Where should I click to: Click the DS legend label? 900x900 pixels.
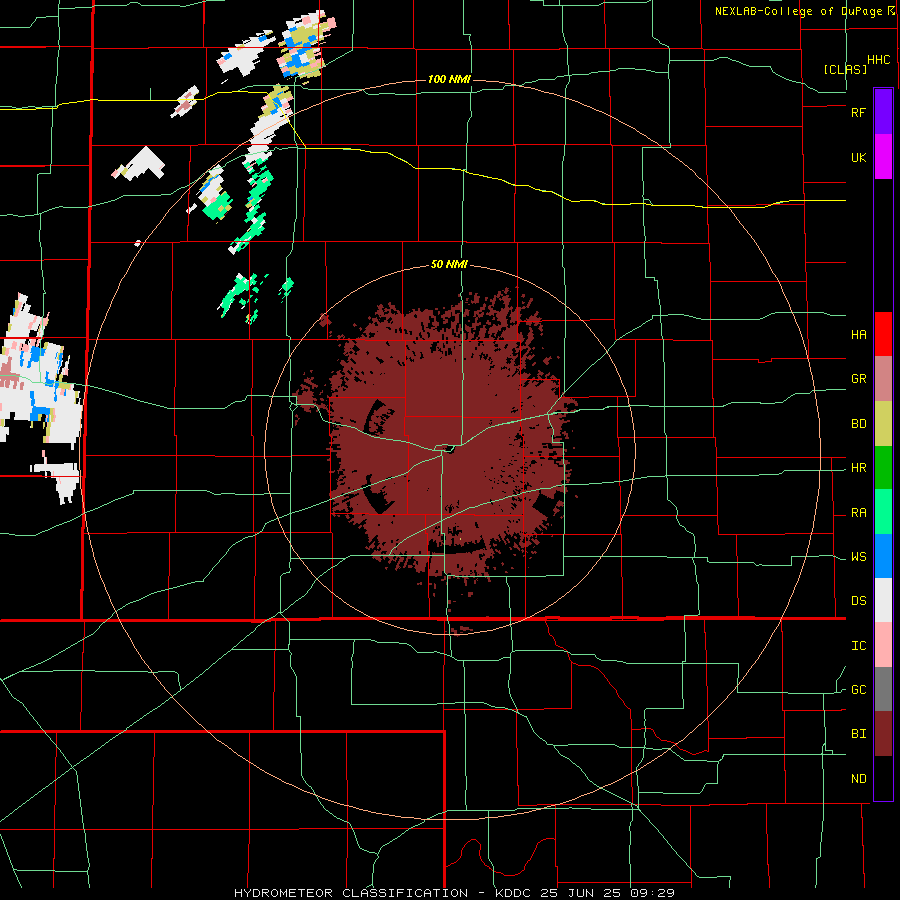tap(858, 601)
